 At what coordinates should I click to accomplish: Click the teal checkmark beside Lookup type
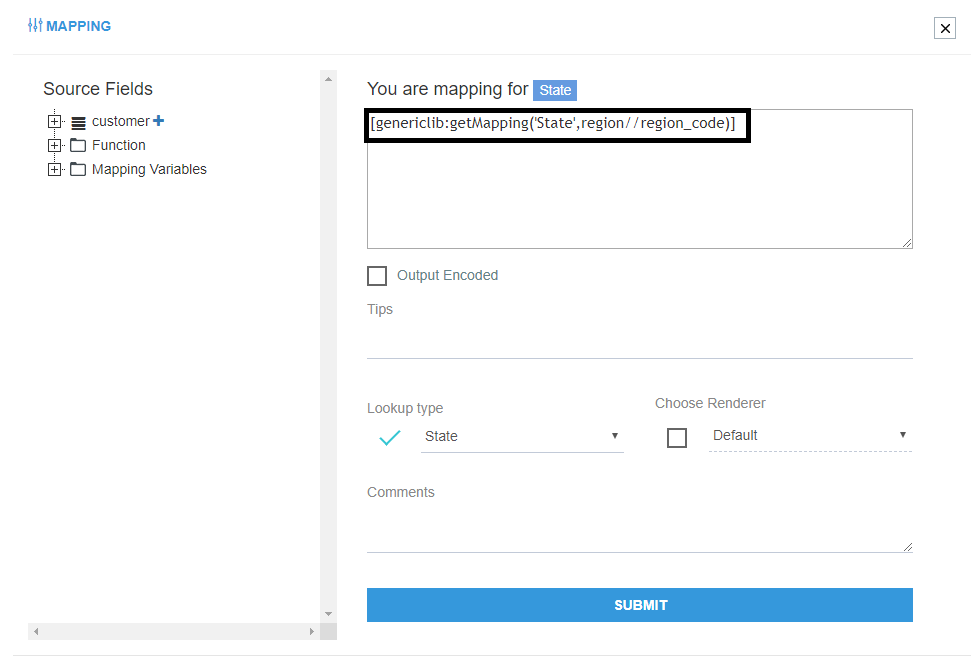390,437
